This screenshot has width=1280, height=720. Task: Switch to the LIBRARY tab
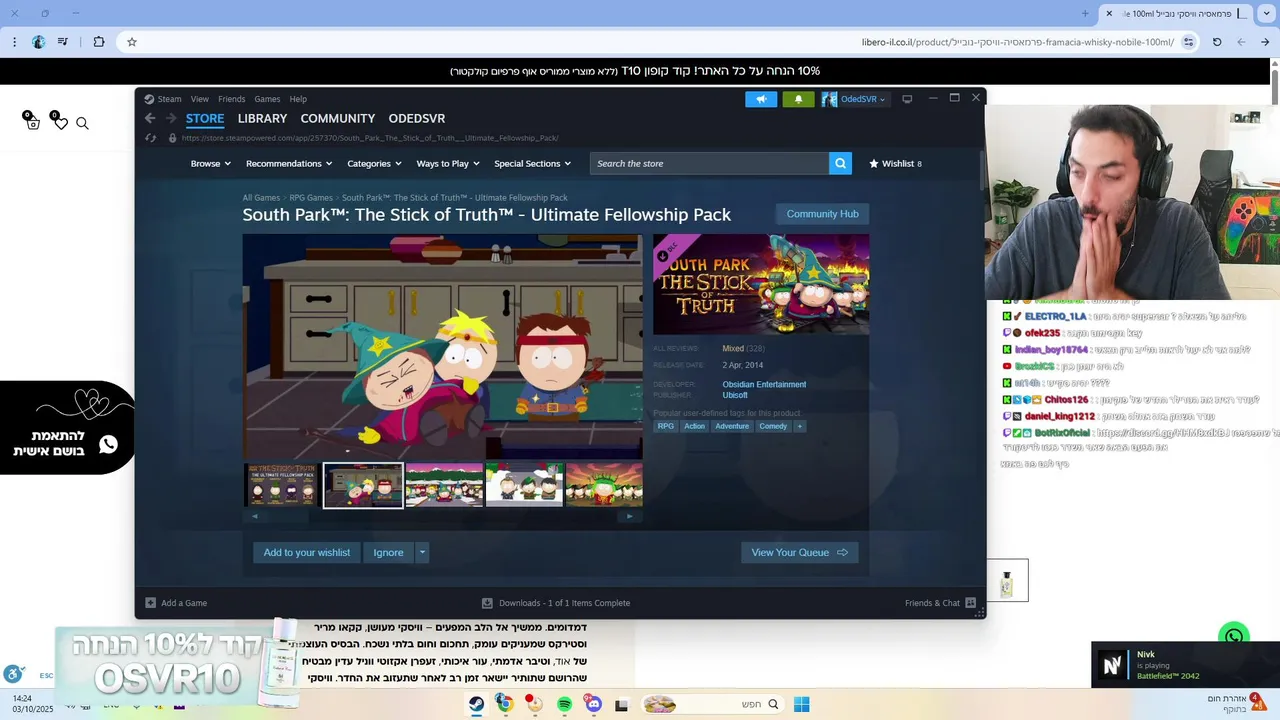coord(262,118)
